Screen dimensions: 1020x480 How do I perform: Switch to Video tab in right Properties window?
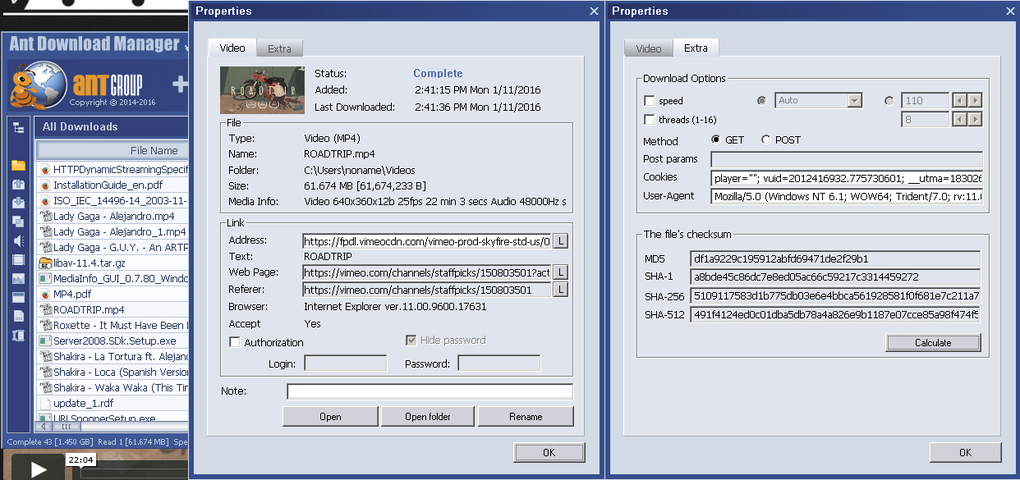[x=649, y=49]
